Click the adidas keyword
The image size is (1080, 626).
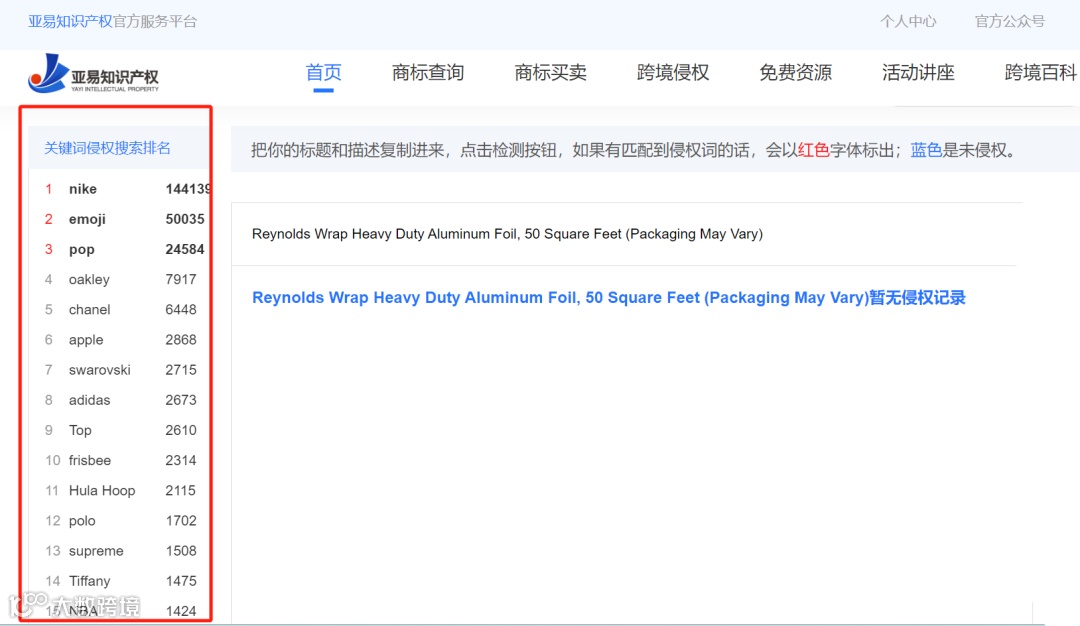90,400
